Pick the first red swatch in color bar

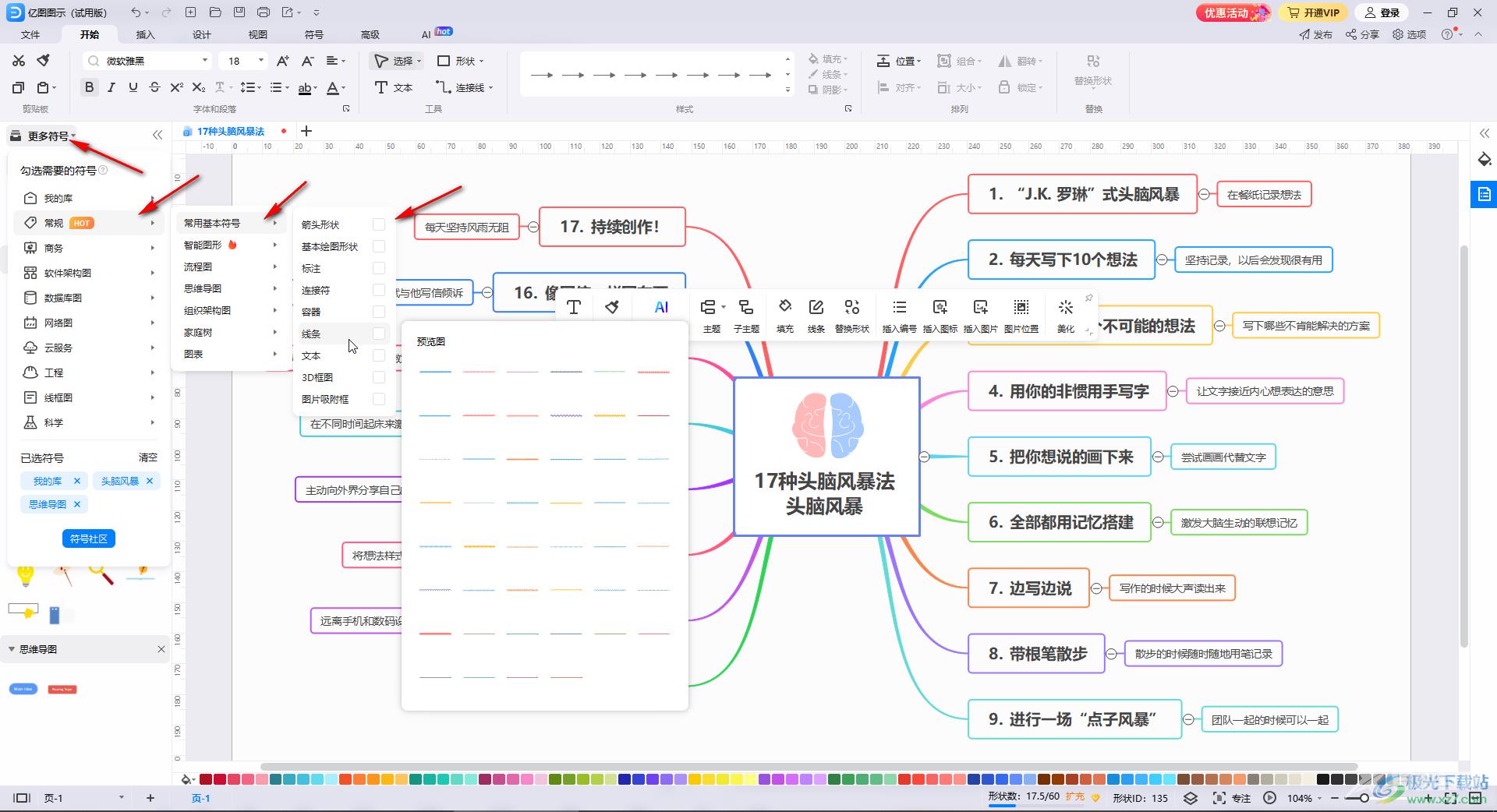(x=206, y=778)
